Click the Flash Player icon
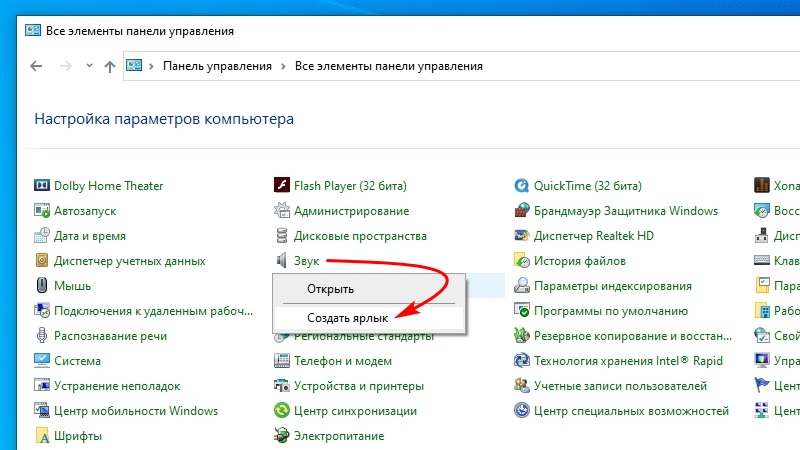 click(x=282, y=185)
